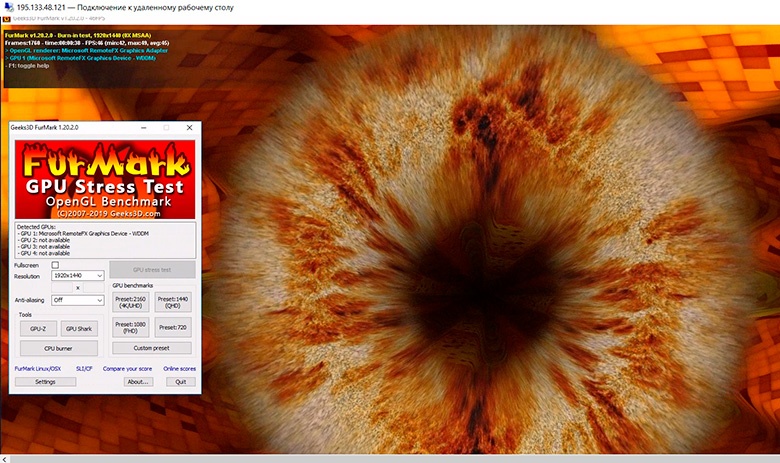Click the Remote Desktop connection icon in title bar

point(7,7)
